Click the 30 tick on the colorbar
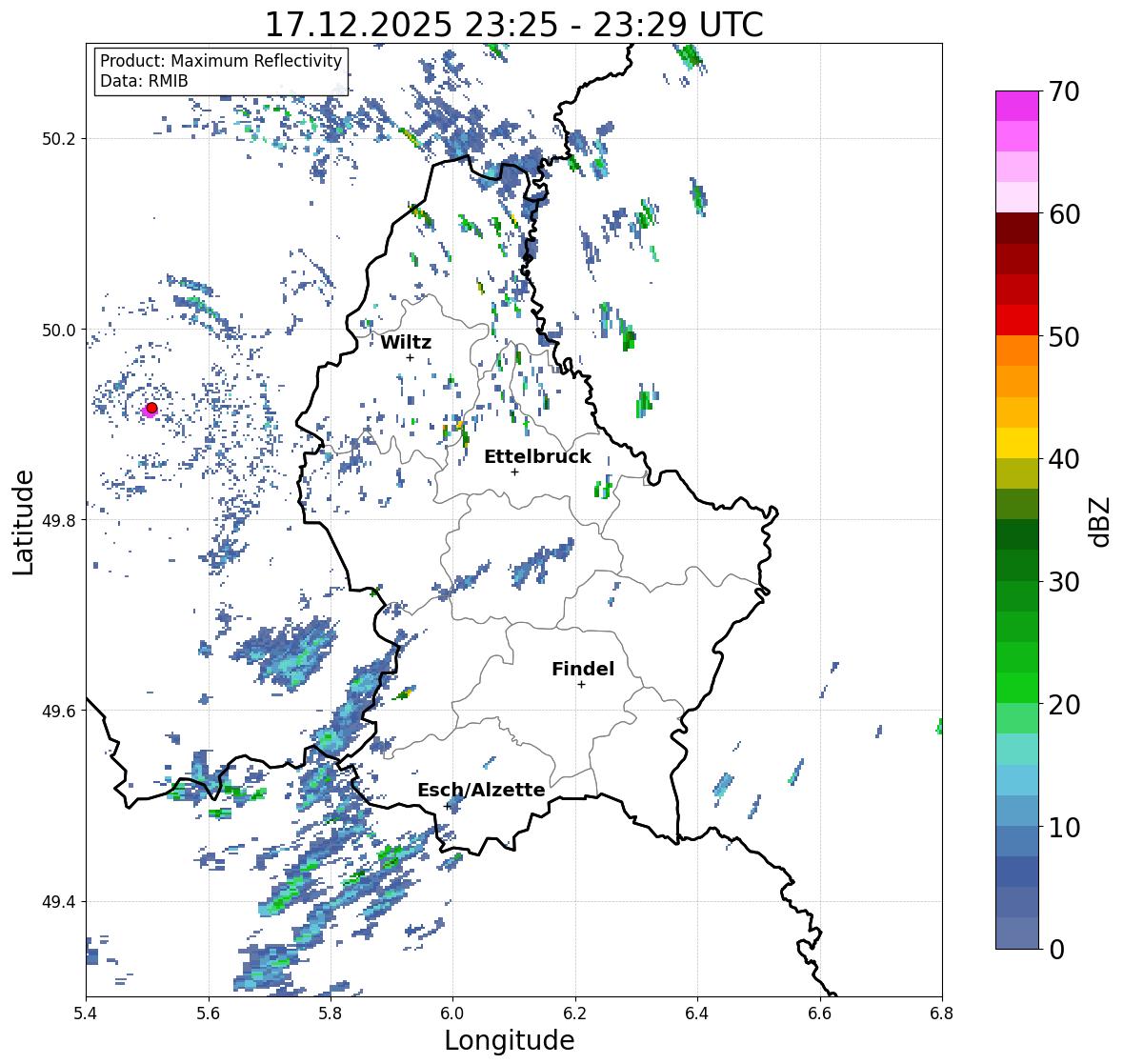Screen dimensions: 1123x1064 coord(1064,582)
